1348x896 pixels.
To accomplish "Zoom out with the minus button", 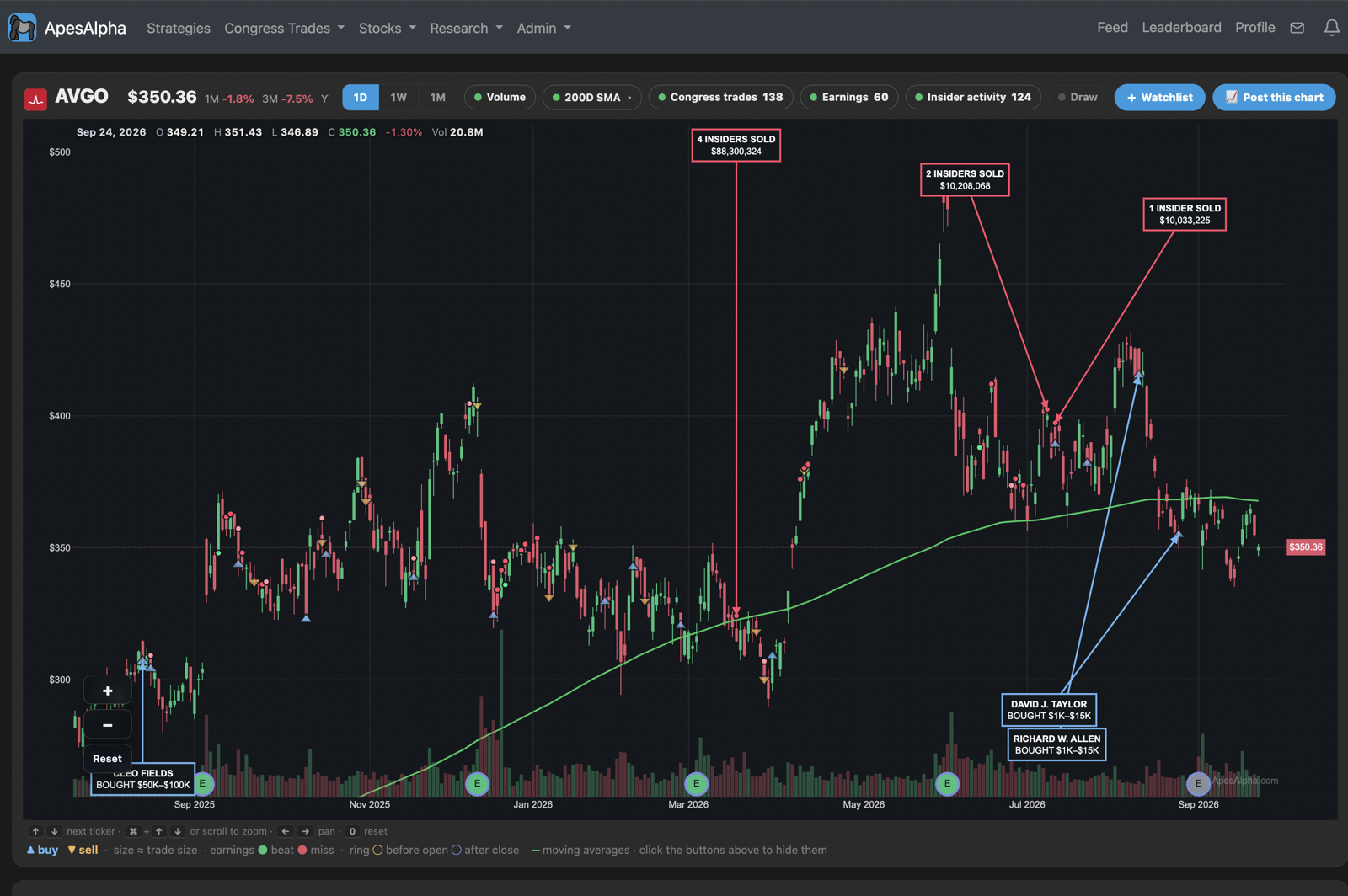I will tap(108, 724).
